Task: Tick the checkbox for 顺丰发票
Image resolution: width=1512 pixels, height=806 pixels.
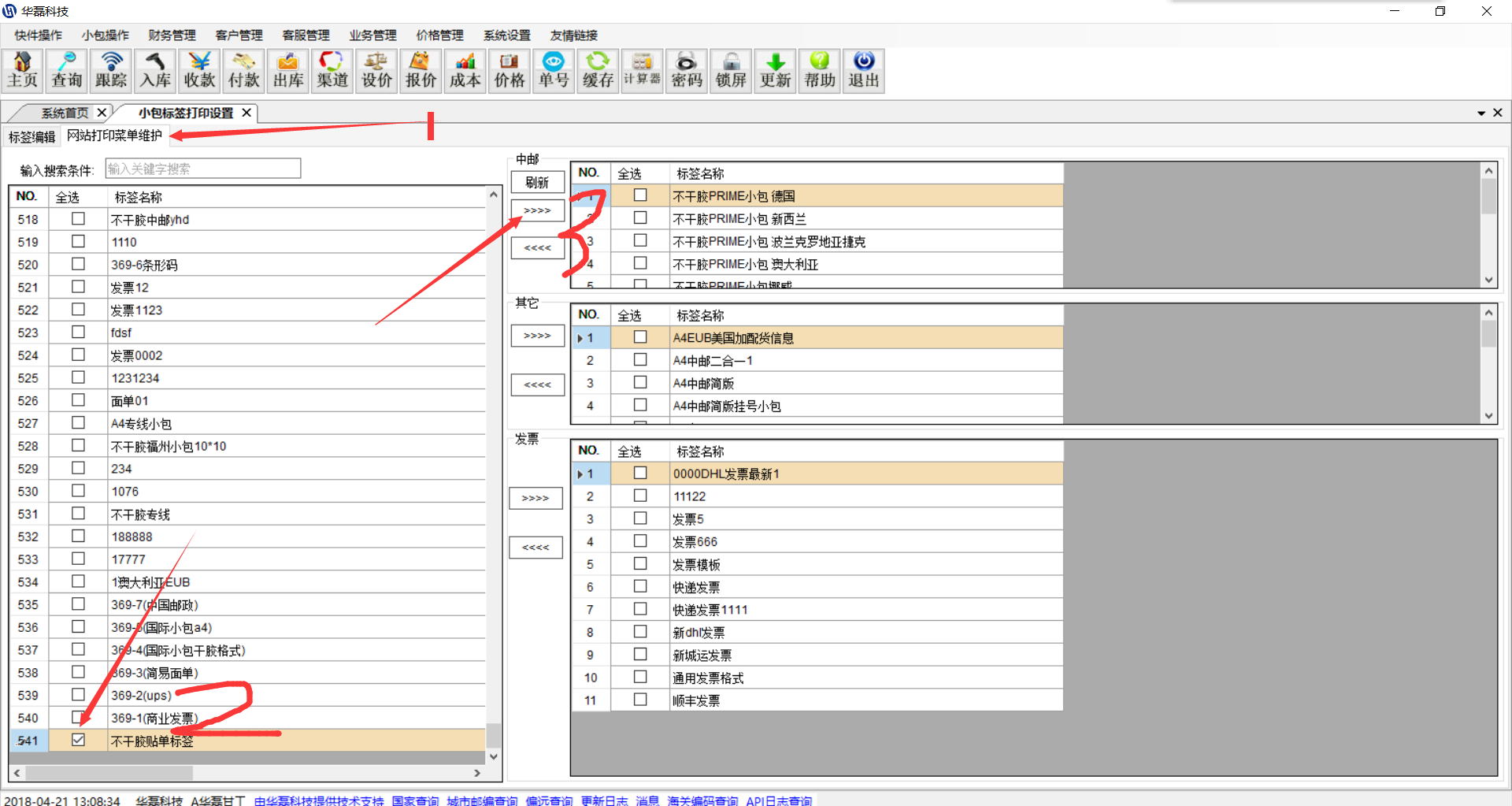Action: pos(640,700)
